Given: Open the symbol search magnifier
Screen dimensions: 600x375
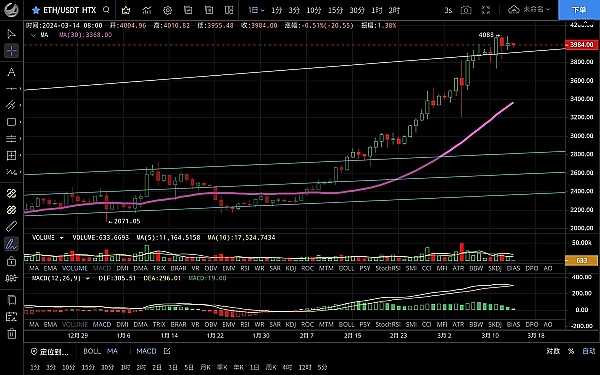Looking at the screenshot, I should [106, 10].
